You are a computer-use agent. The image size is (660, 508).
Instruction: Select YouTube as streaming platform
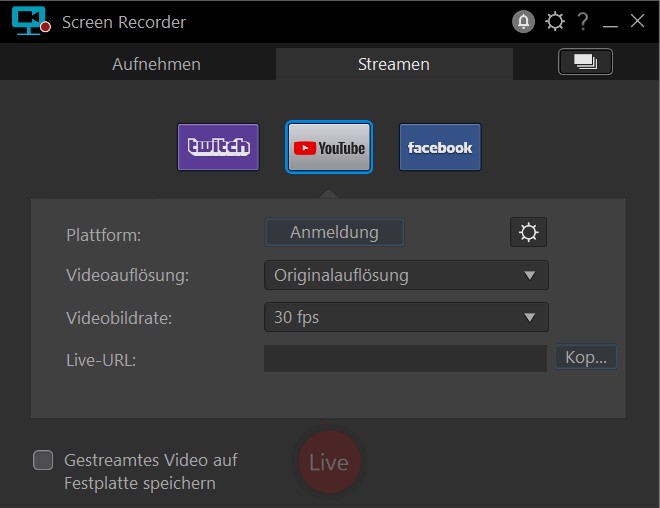pos(329,147)
